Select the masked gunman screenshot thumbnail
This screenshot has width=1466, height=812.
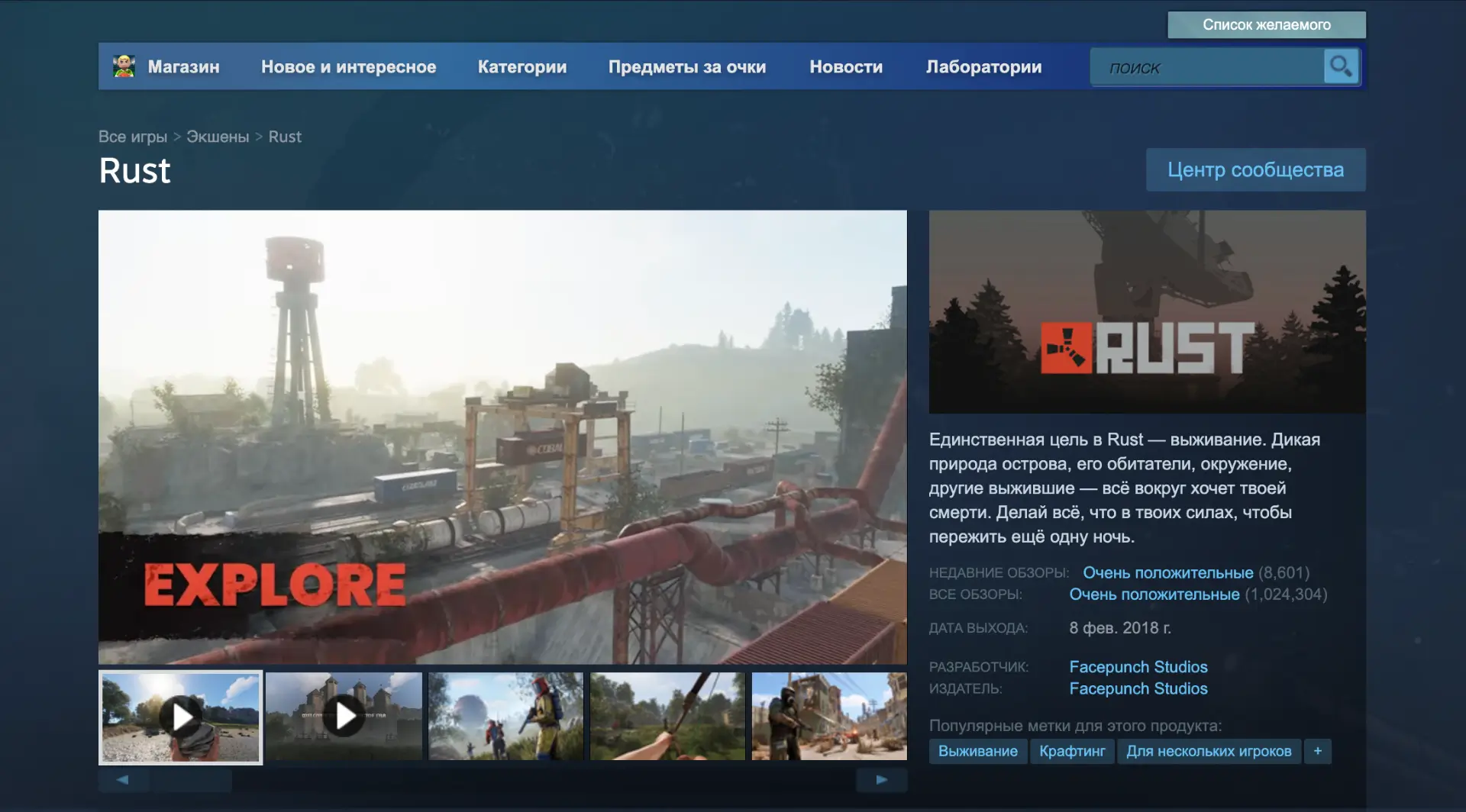point(829,716)
